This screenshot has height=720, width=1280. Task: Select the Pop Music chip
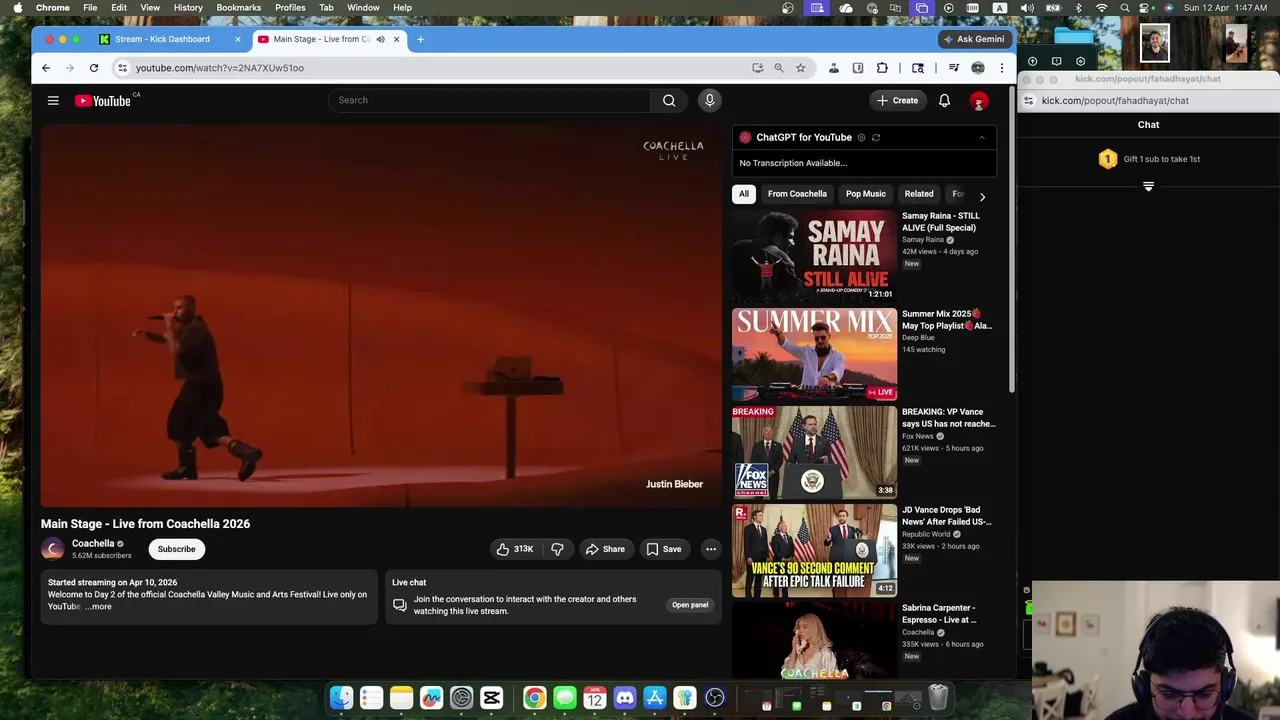pyautogui.click(x=866, y=194)
